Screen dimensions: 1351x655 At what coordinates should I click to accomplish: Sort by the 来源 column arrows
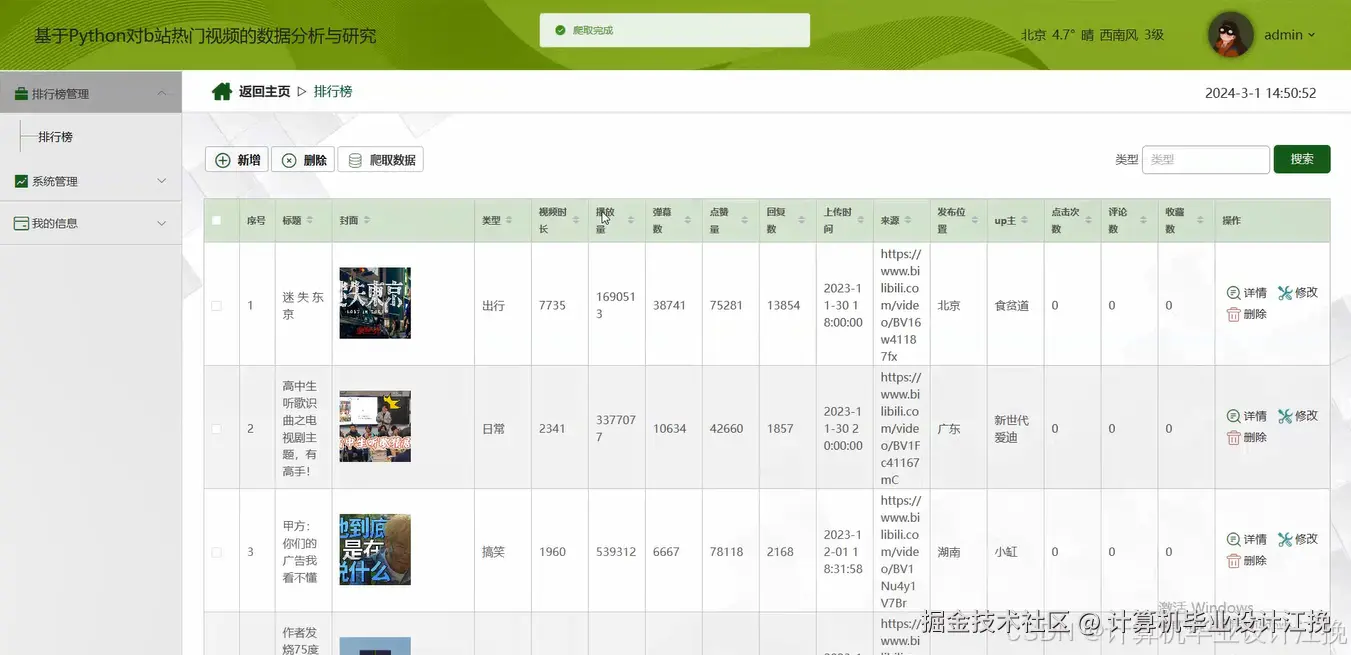click(908, 220)
